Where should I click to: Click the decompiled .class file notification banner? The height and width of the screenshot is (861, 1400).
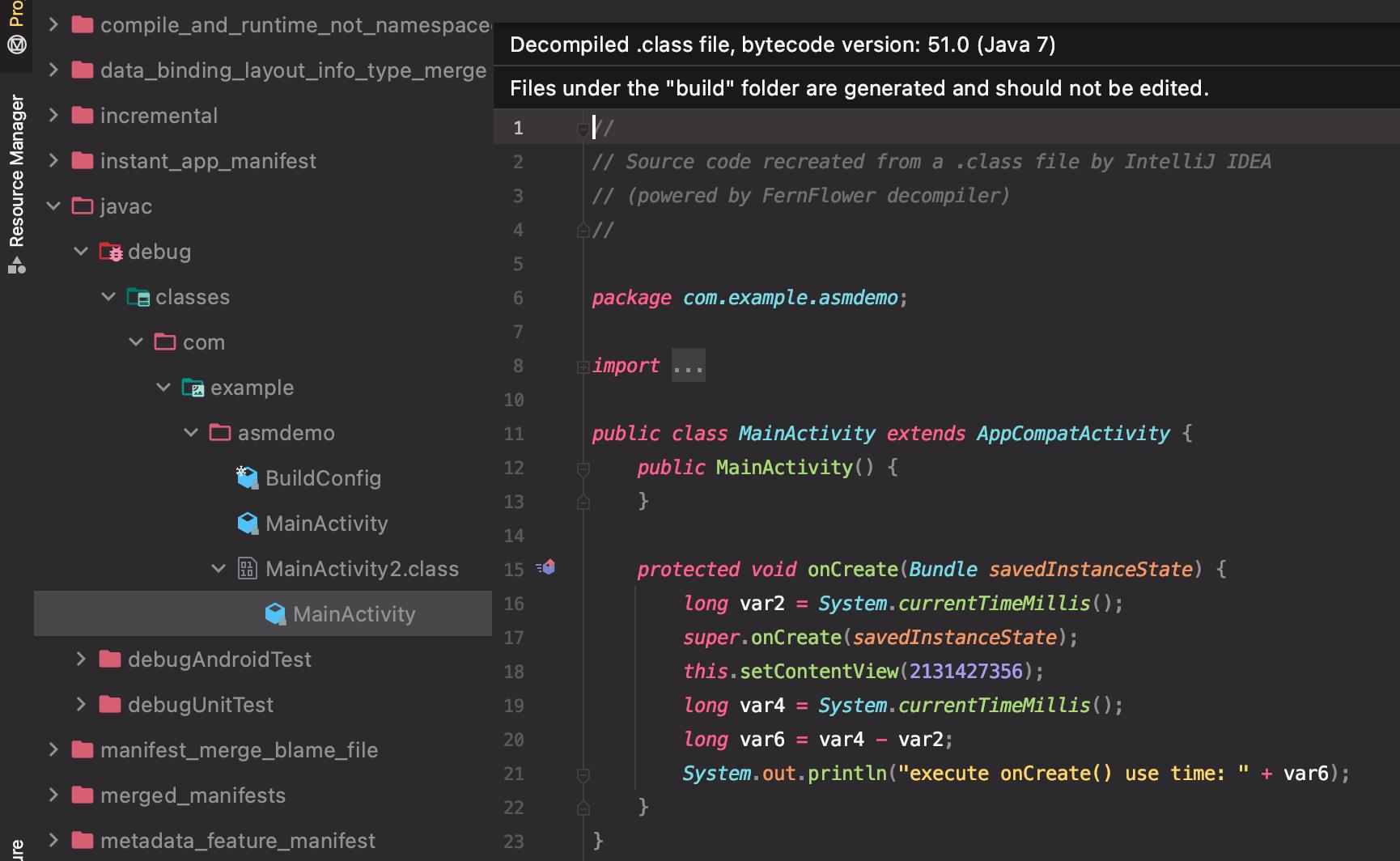point(947,45)
